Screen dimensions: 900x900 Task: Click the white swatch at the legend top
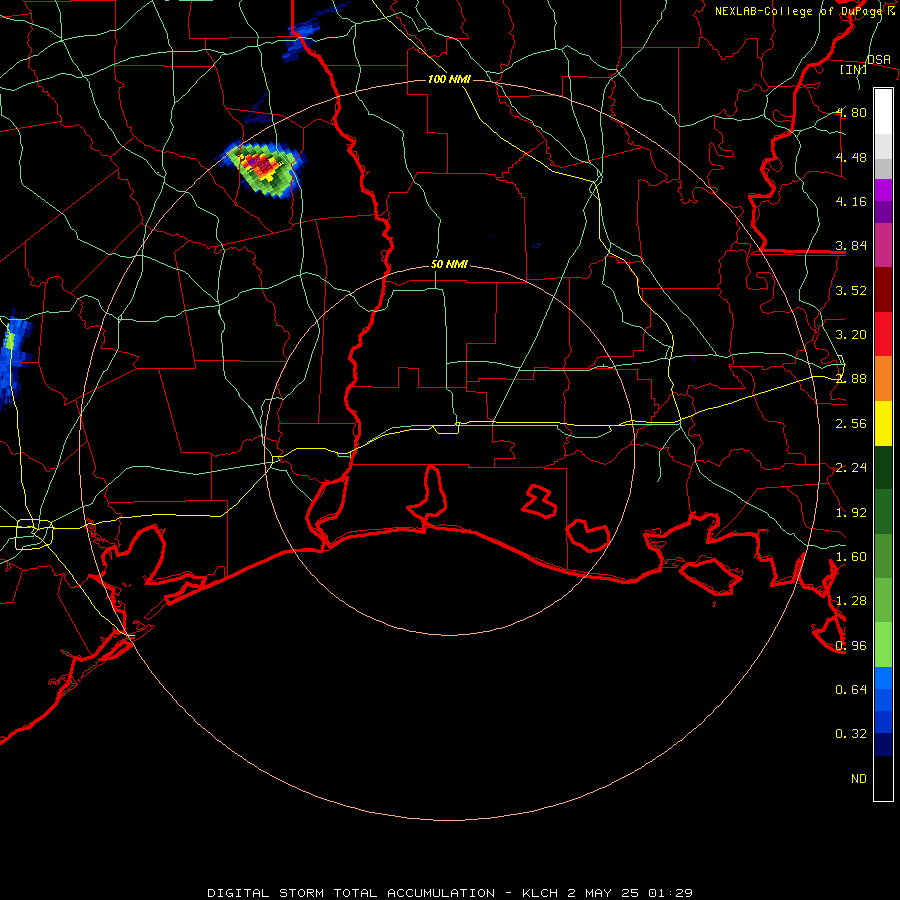pyautogui.click(x=883, y=111)
